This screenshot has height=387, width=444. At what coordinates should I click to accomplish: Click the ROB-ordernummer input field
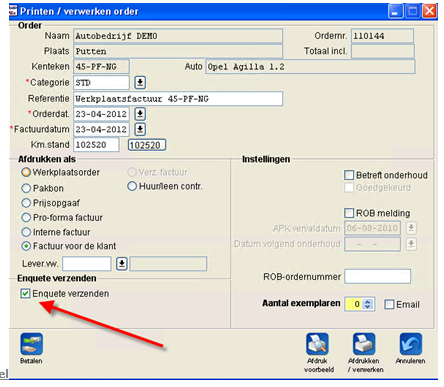point(377,276)
